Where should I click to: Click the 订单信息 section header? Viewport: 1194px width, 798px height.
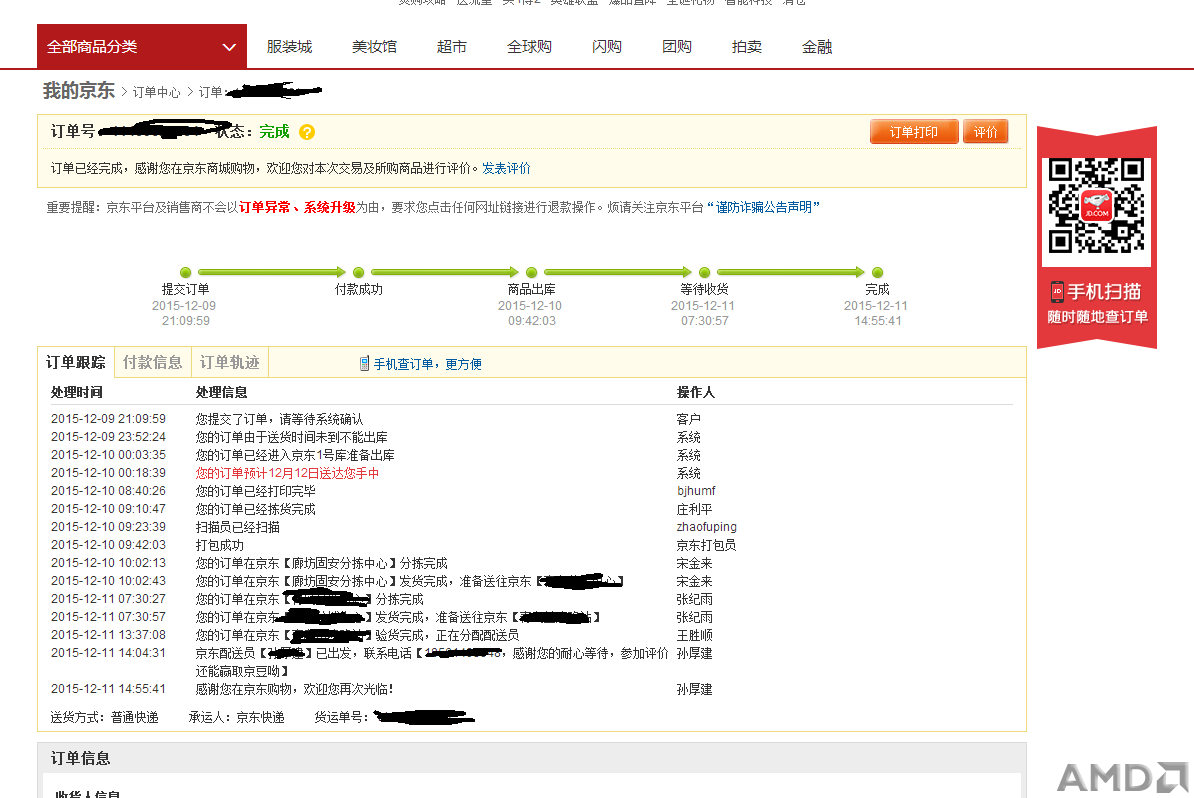80,758
